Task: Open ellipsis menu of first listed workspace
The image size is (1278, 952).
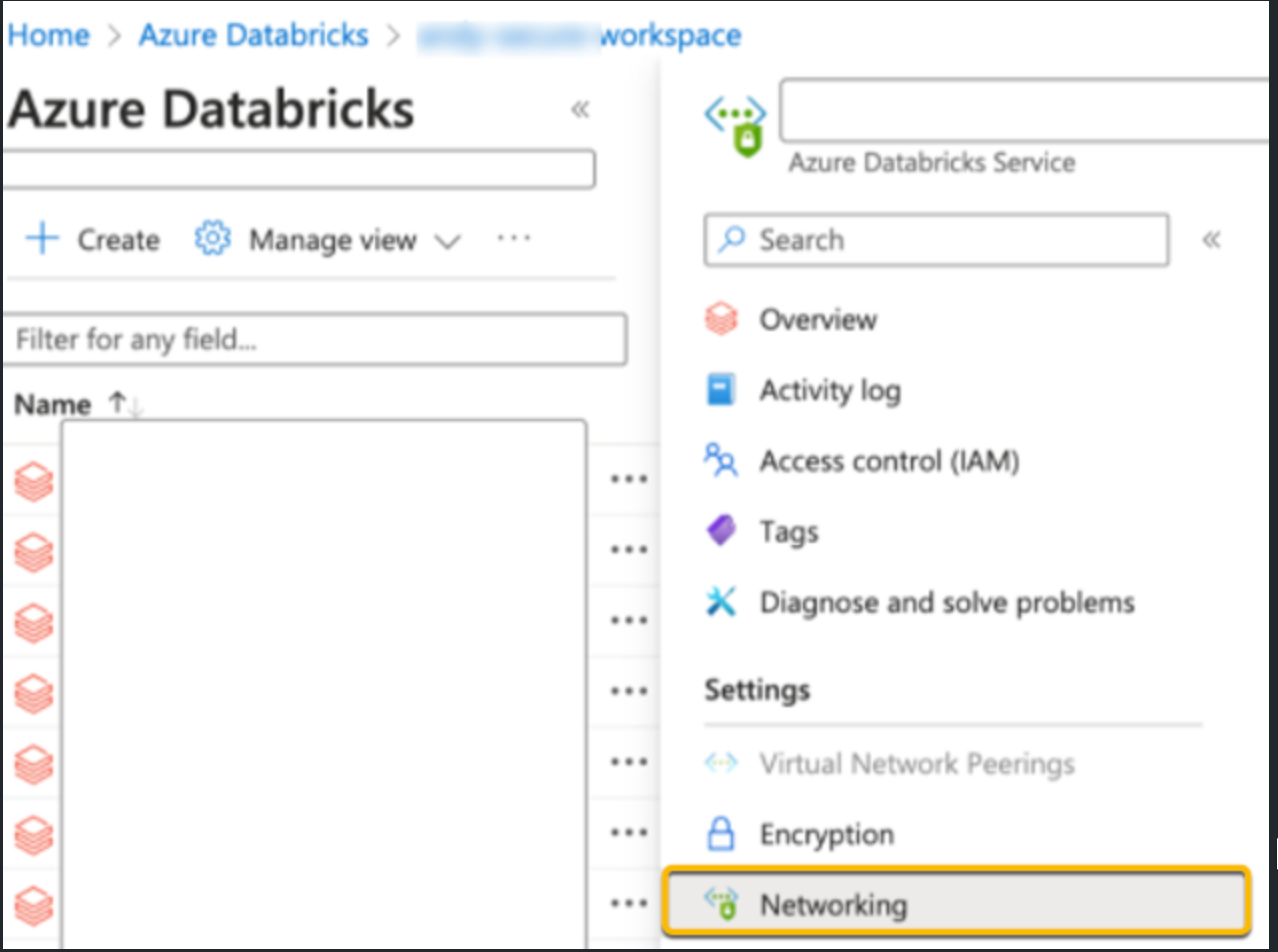Action: 628,479
